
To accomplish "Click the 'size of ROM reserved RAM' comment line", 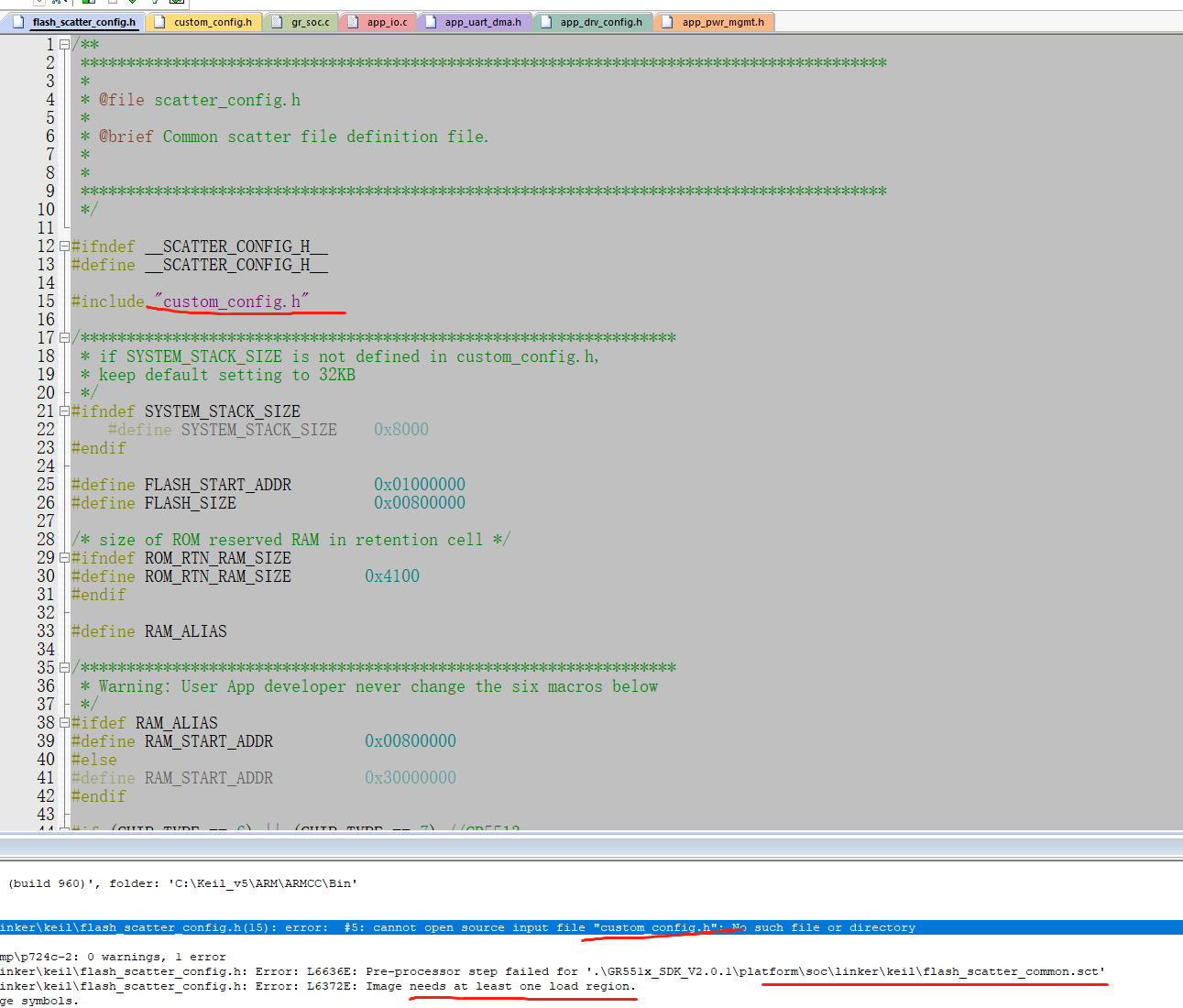I will click(x=291, y=539).
